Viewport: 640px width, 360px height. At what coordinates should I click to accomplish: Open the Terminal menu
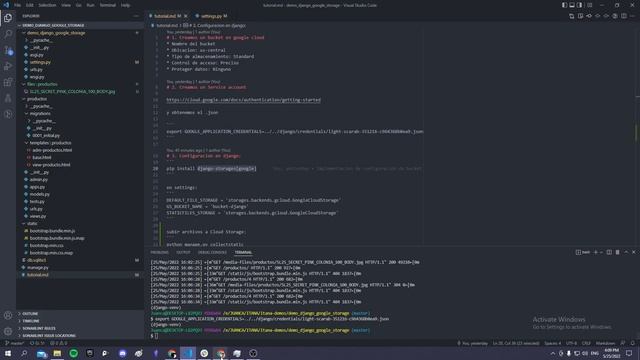(x=108, y=5)
